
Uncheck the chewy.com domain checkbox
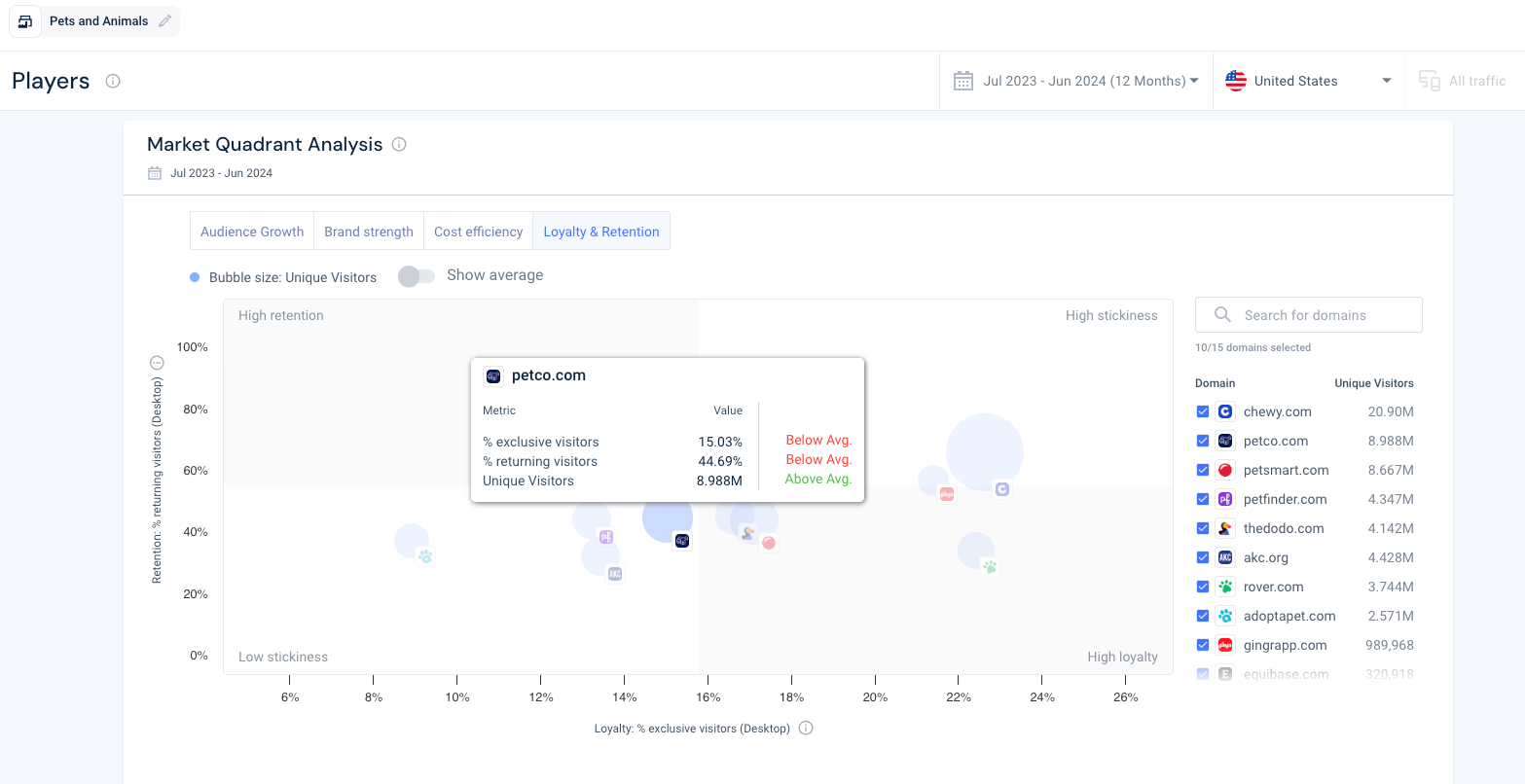(1203, 411)
